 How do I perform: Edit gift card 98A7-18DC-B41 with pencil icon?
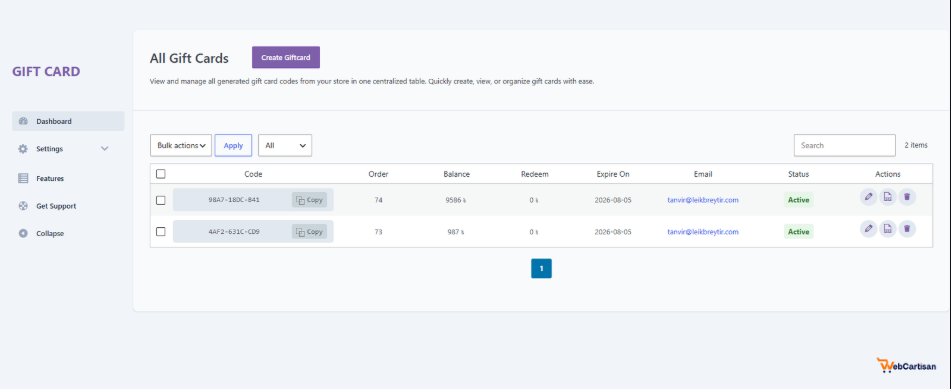click(x=869, y=197)
